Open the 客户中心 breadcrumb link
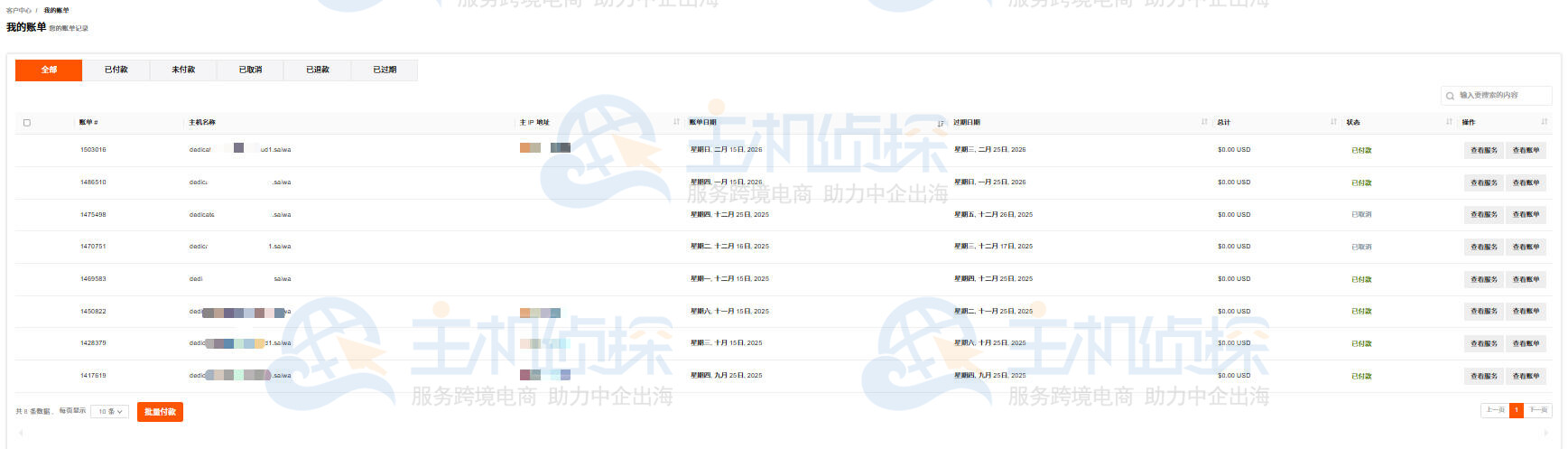 18,11
